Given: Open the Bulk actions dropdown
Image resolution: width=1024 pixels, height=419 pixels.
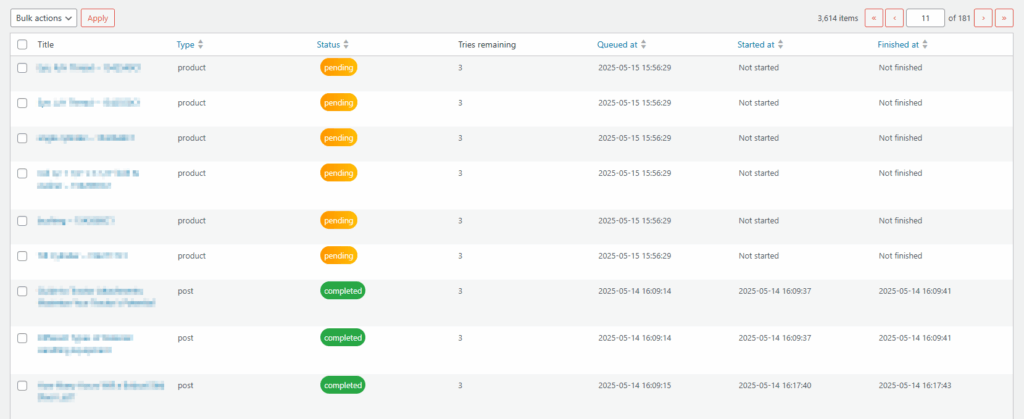Looking at the screenshot, I should pyautogui.click(x=43, y=18).
